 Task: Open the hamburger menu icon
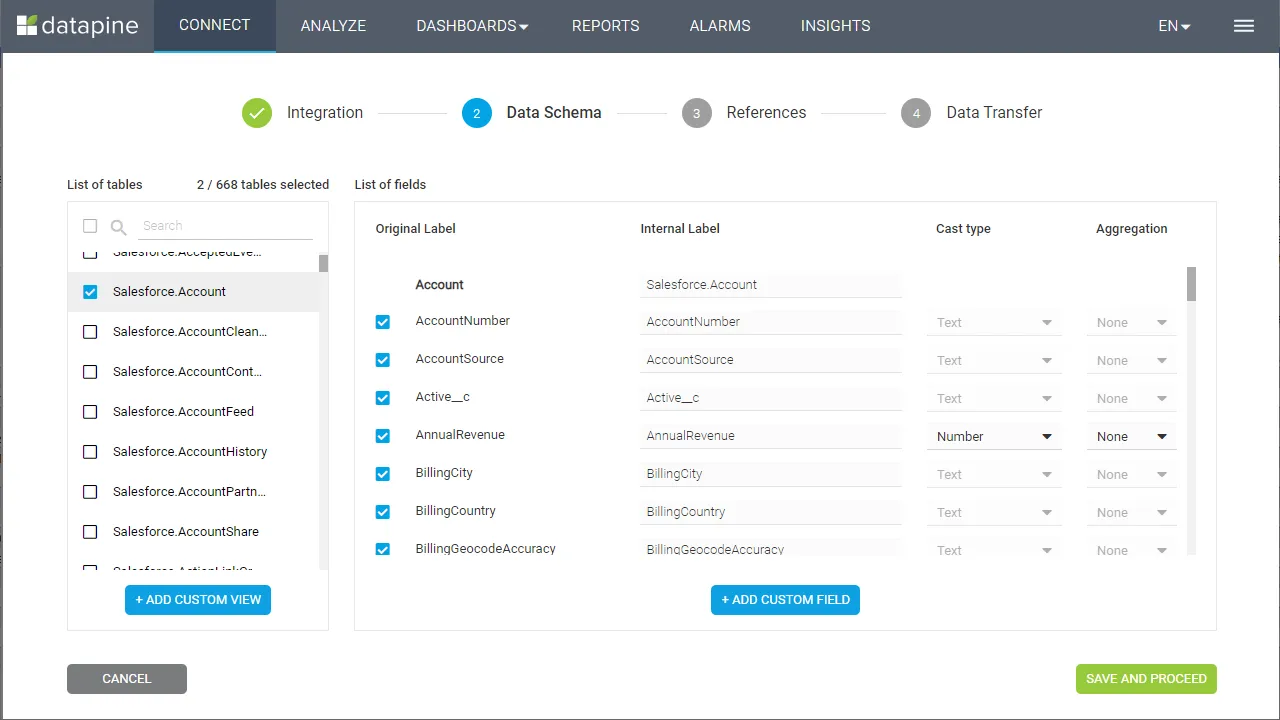pyautogui.click(x=1243, y=26)
